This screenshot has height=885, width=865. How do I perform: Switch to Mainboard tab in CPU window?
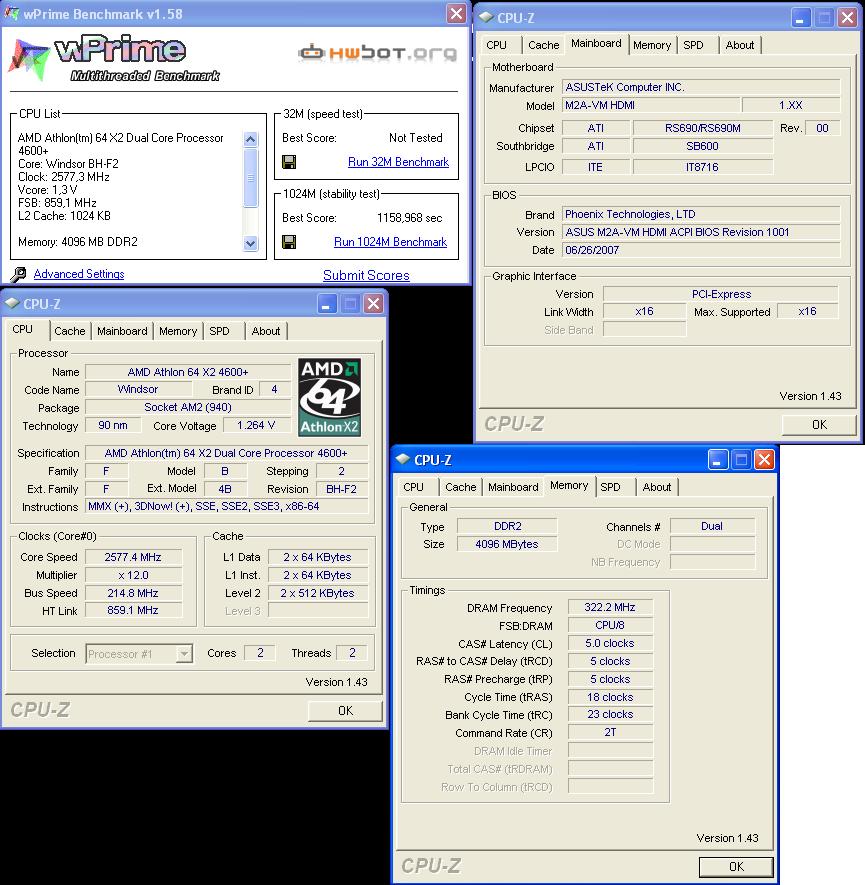click(122, 331)
